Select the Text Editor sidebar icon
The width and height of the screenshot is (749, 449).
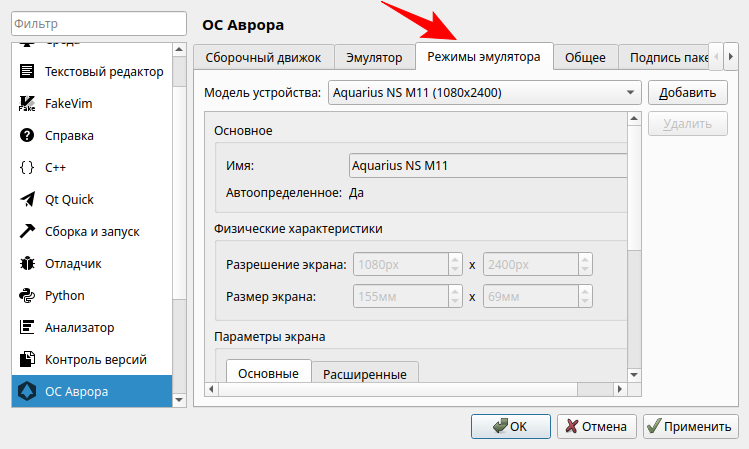coord(27,71)
